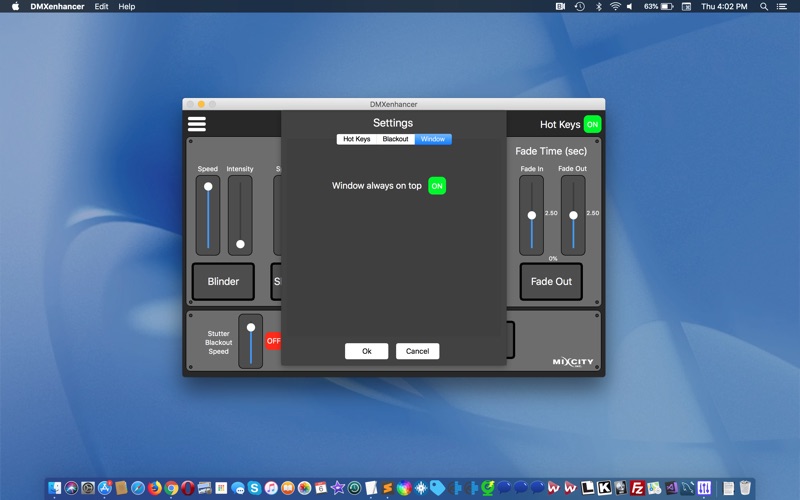Screen dimensions: 800x500
Task: Click the Stutter Blackout Speed slider handle
Action: (x=251, y=327)
